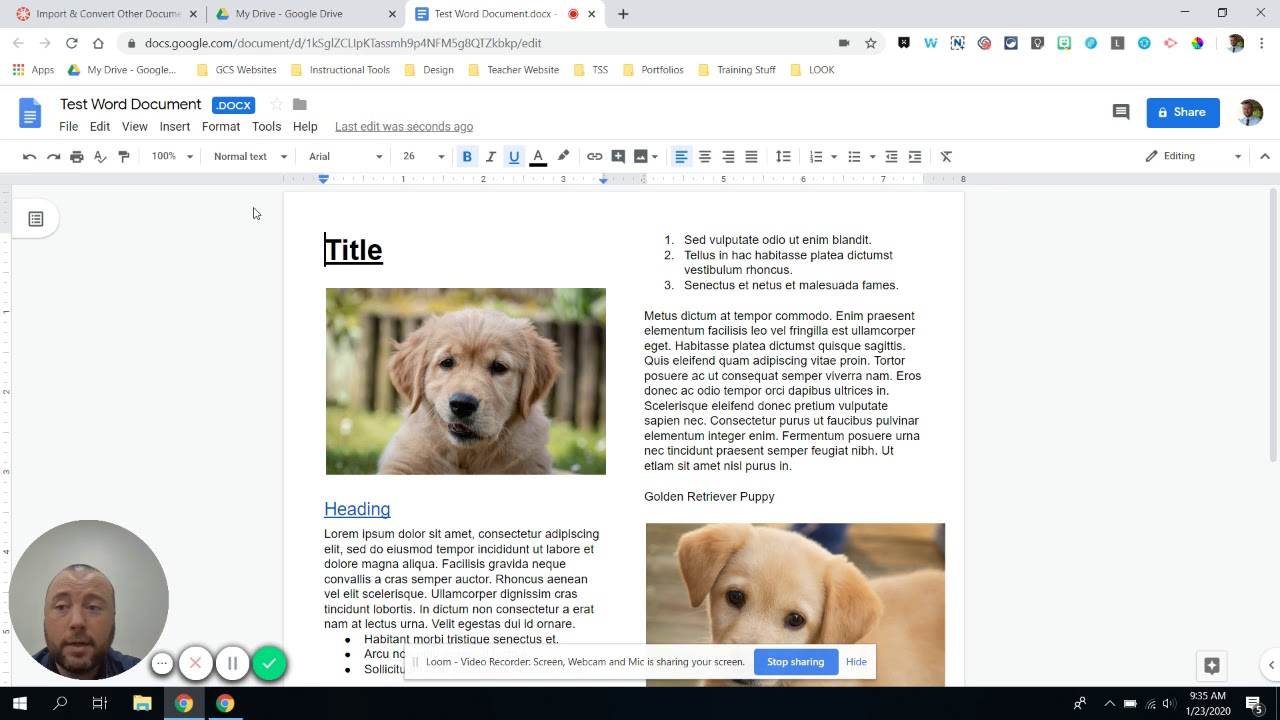Click the blue Share button
The image size is (1280, 720).
point(1183,112)
